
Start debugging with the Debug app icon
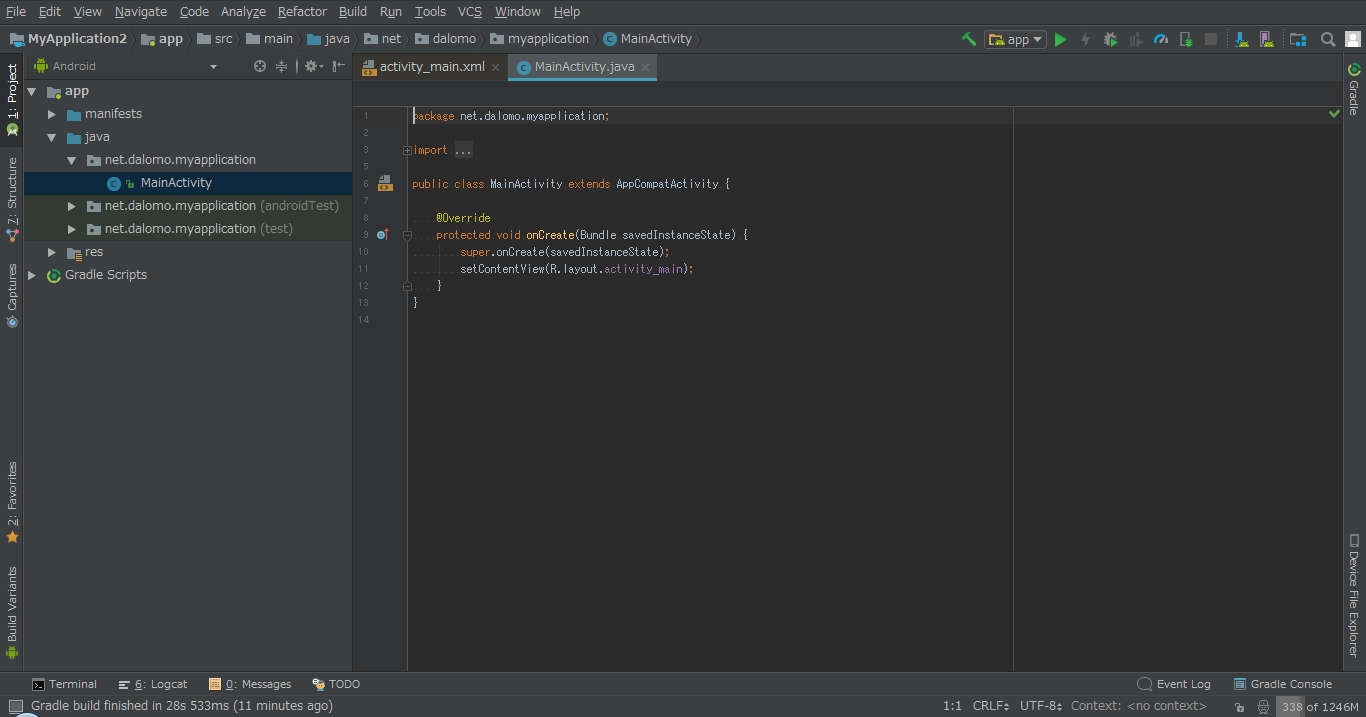point(1110,40)
